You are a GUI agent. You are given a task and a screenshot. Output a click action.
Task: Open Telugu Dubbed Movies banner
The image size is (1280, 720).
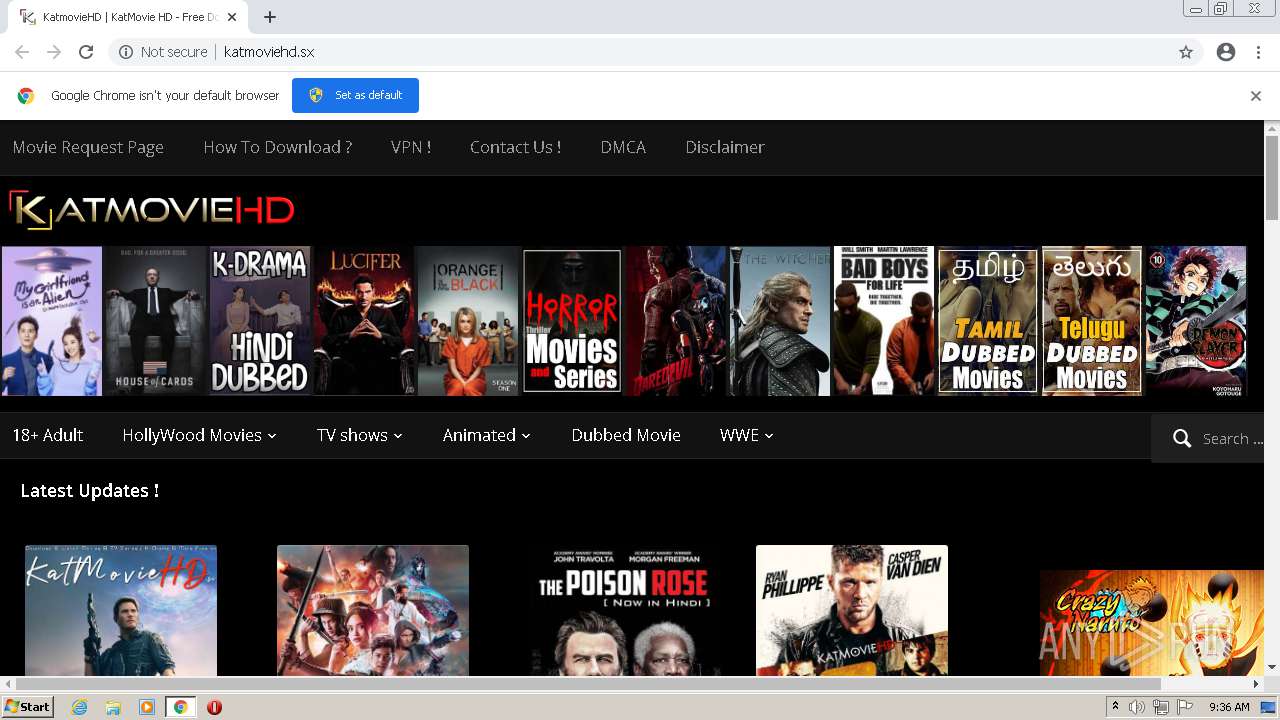point(1092,321)
